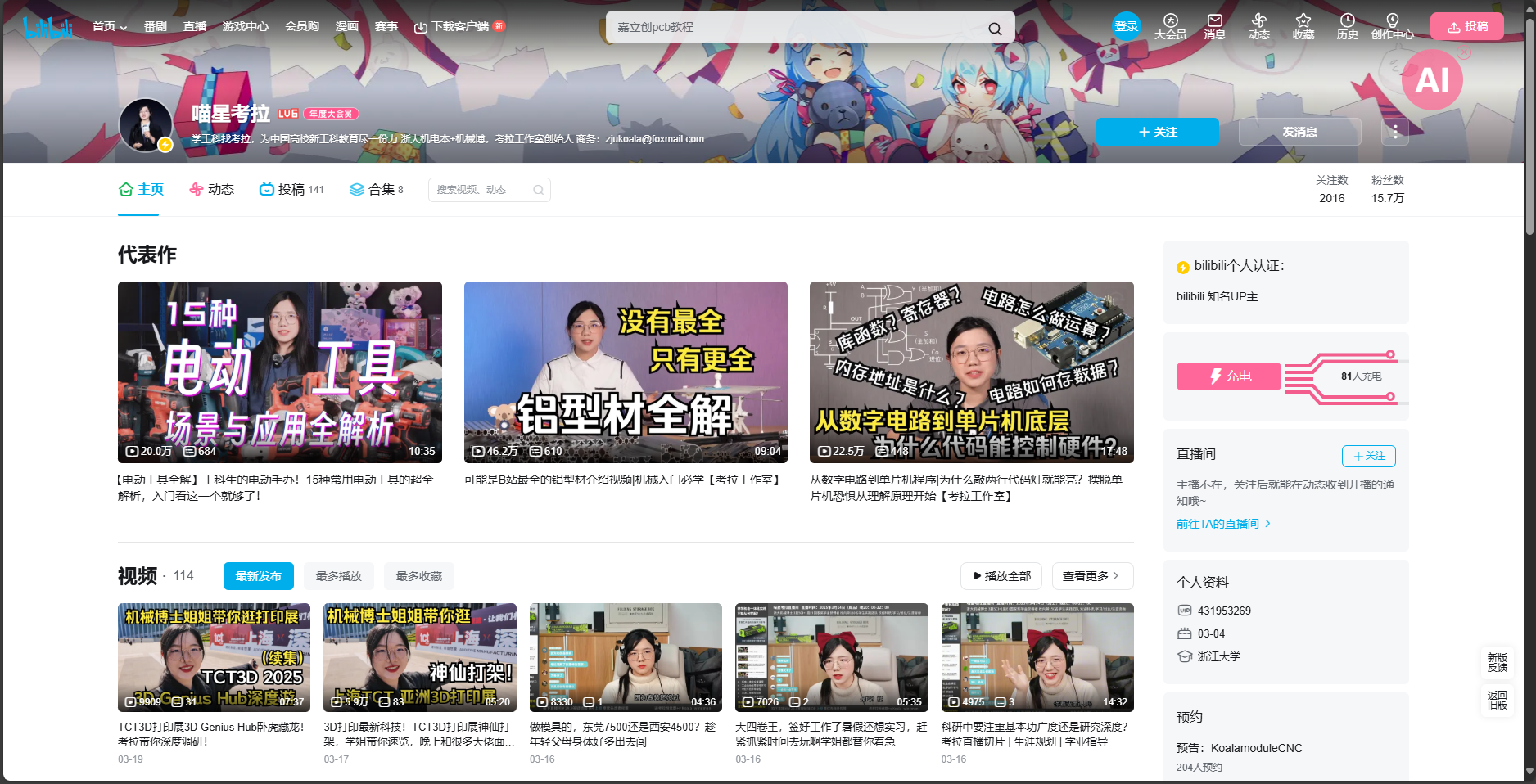The image size is (1536, 784).
Task: Switch to the 动态 space tab
Action: 212,189
